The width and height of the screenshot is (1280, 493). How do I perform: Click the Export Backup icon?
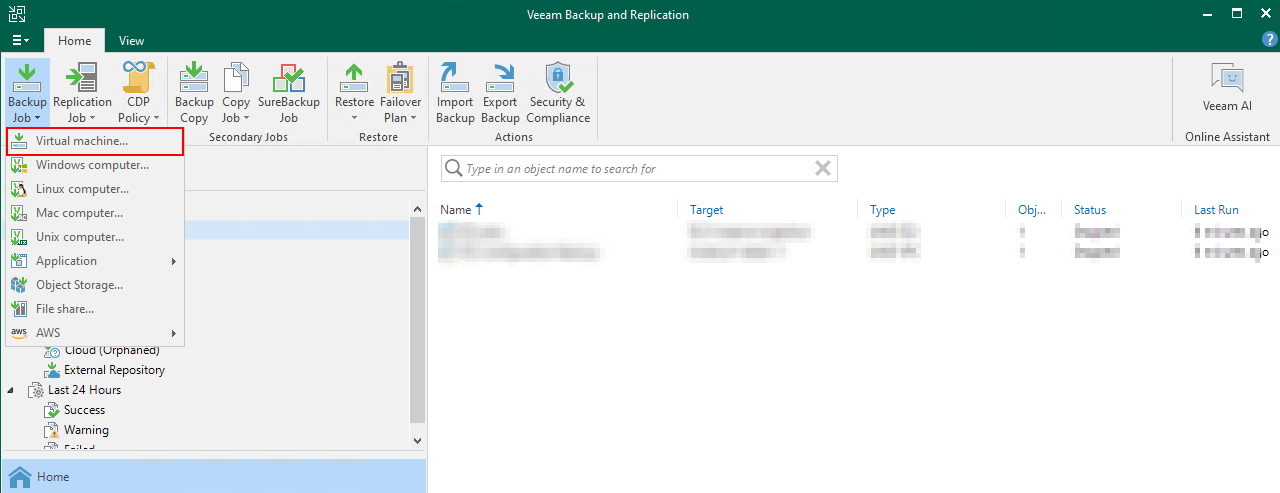click(500, 80)
